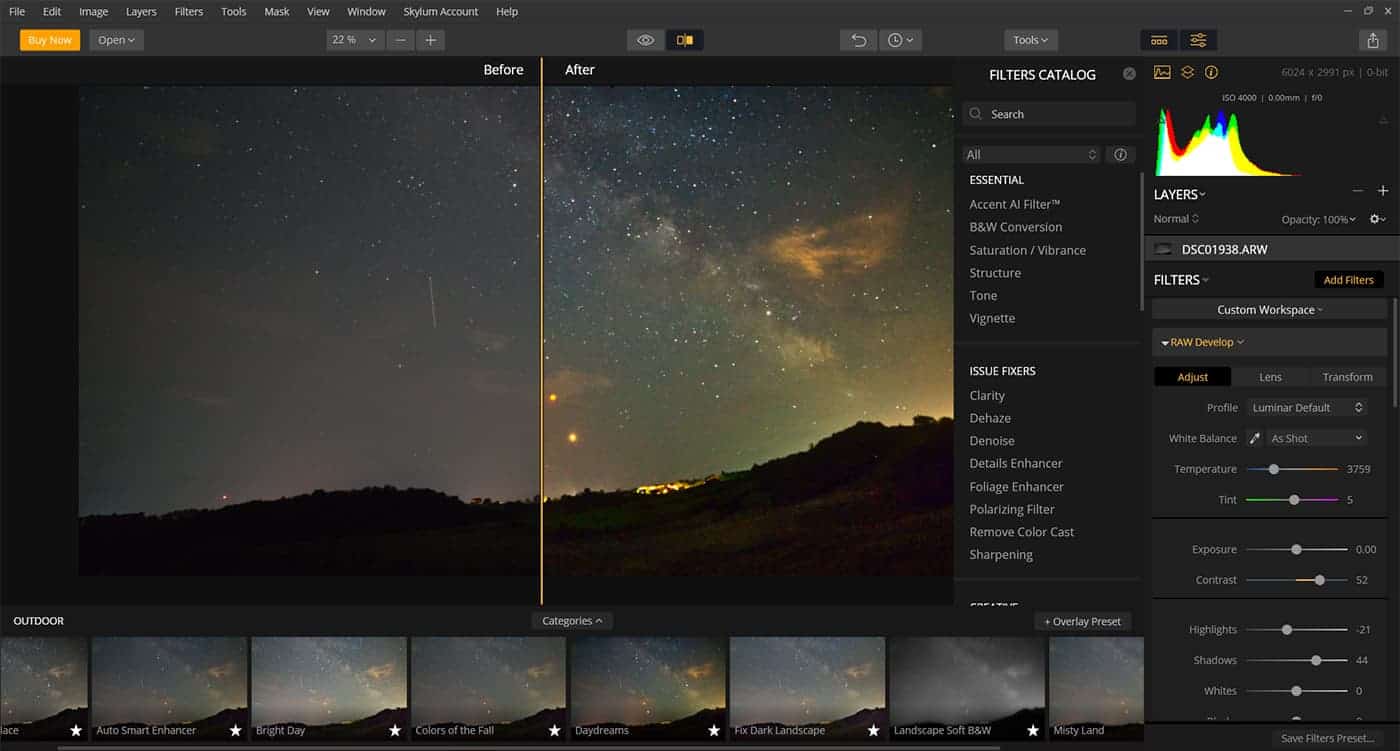
Task: Click the Overlay Preset button
Action: 1084,621
